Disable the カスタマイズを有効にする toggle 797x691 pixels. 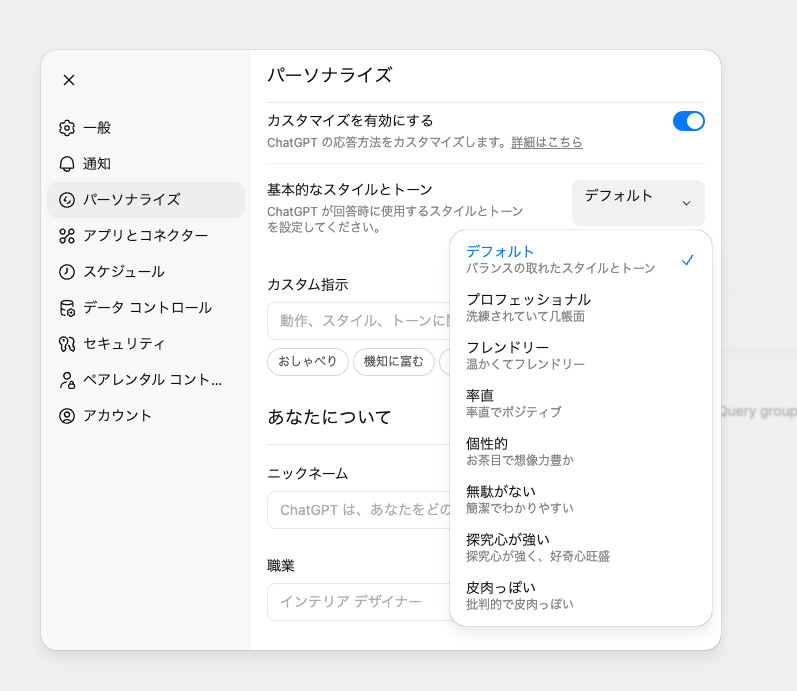(x=688, y=121)
